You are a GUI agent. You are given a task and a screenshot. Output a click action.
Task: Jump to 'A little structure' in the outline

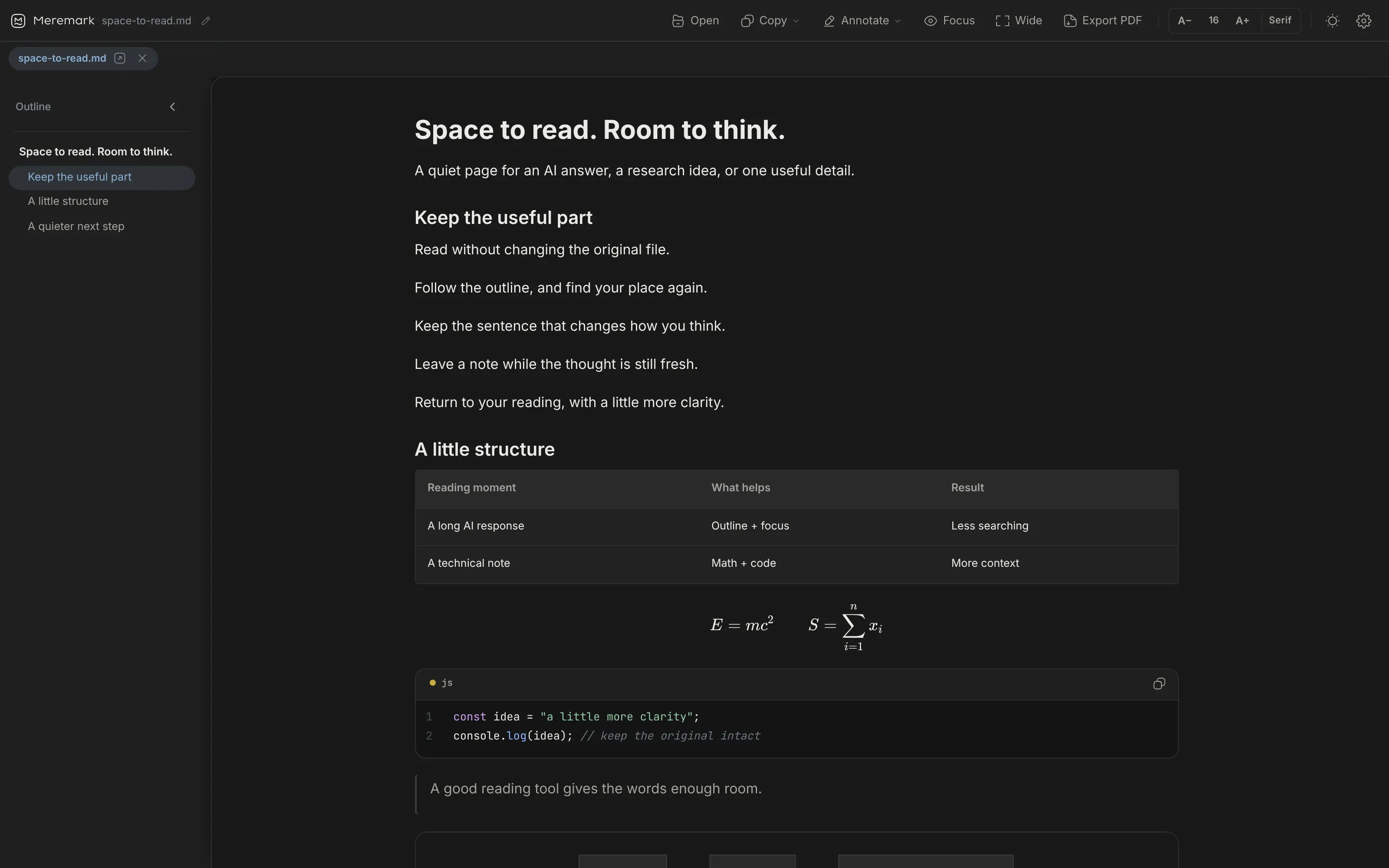(68, 201)
